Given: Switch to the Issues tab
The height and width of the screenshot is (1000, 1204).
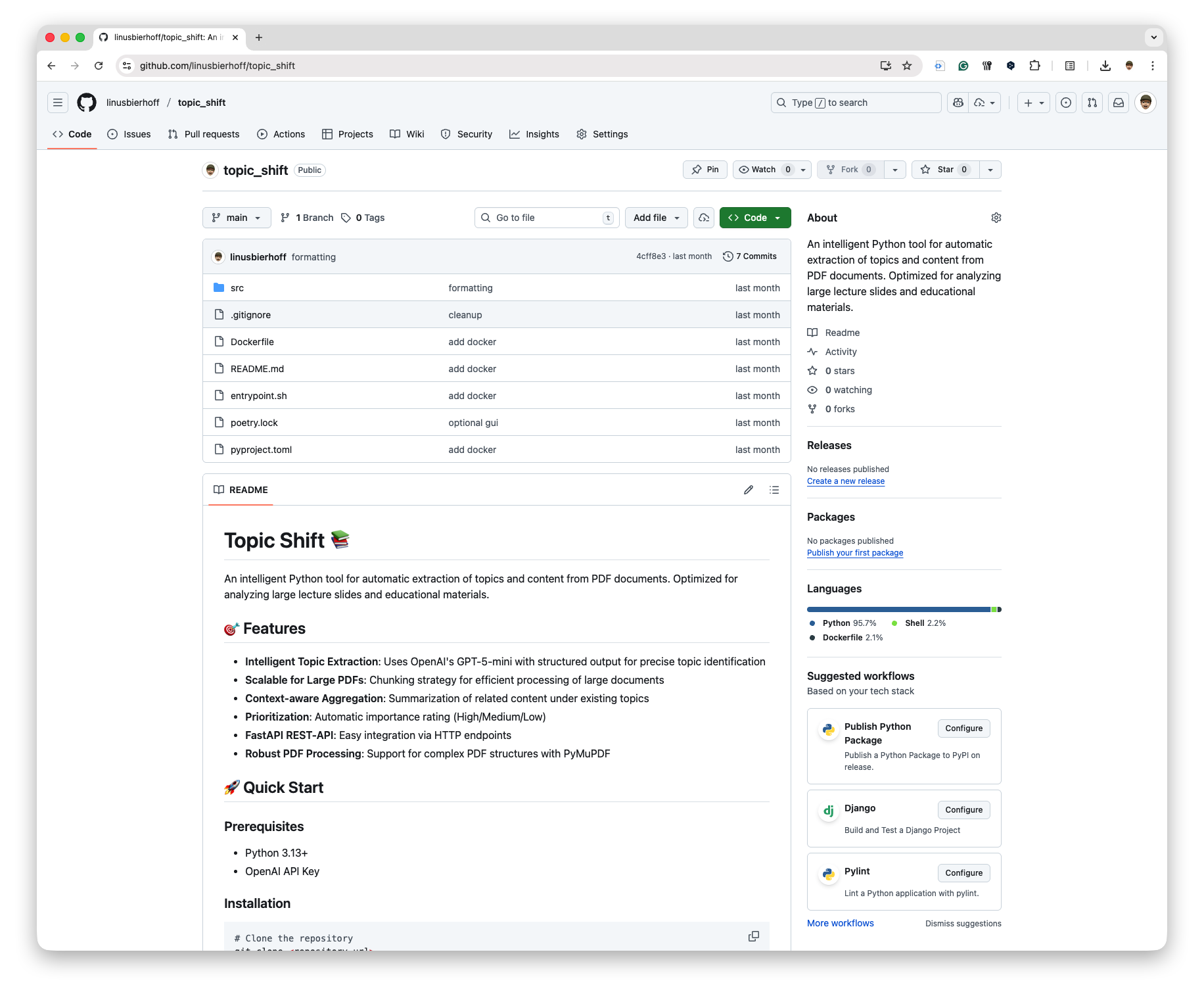Looking at the screenshot, I should pyautogui.click(x=129, y=134).
